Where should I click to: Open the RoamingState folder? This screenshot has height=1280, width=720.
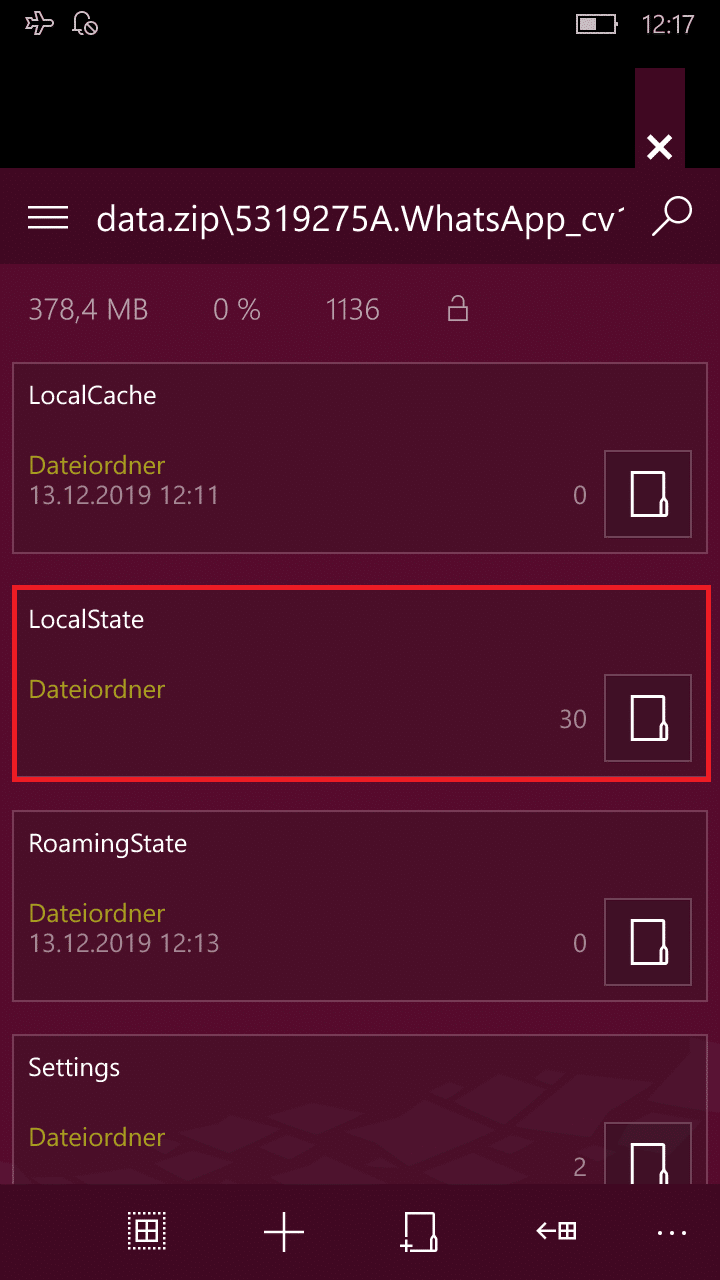click(x=360, y=906)
